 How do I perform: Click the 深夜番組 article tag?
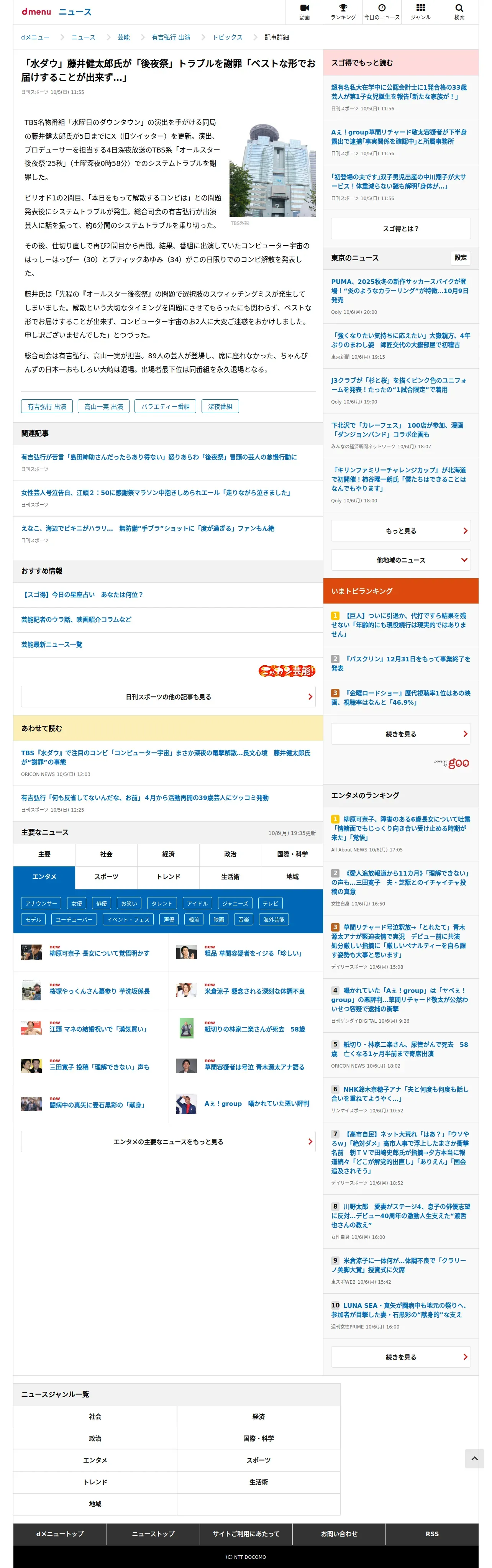tap(220, 407)
